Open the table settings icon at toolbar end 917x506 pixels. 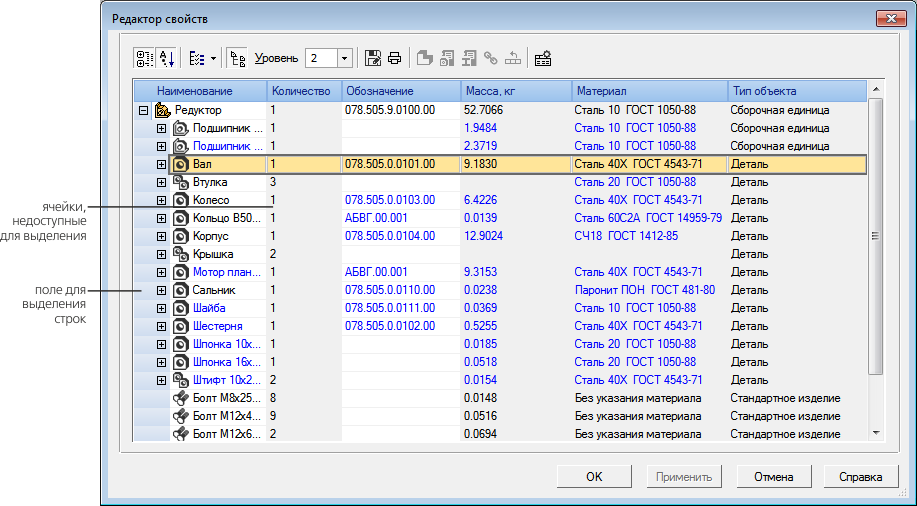543,59
